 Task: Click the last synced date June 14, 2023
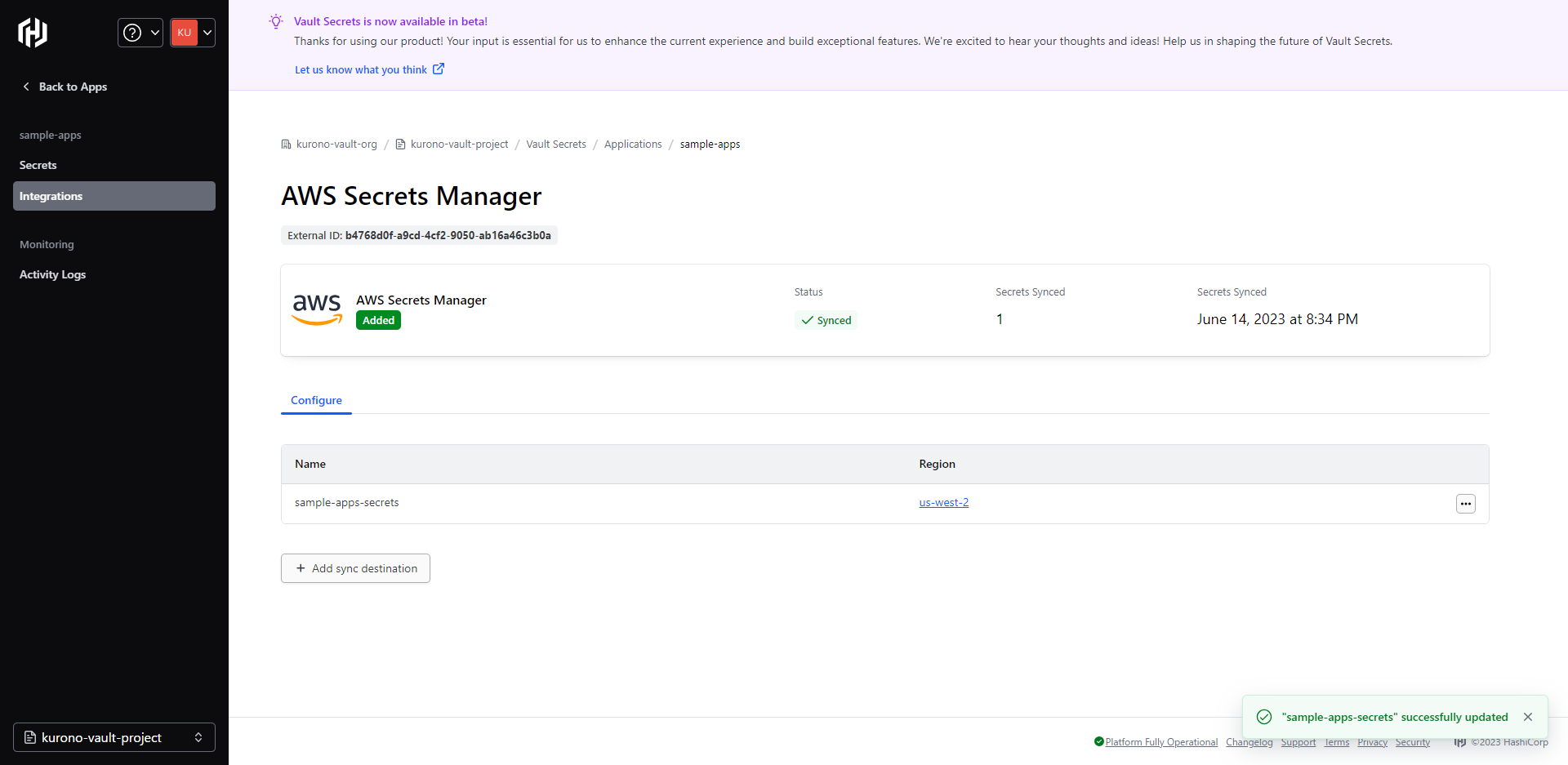click(x=1277, y=319)
